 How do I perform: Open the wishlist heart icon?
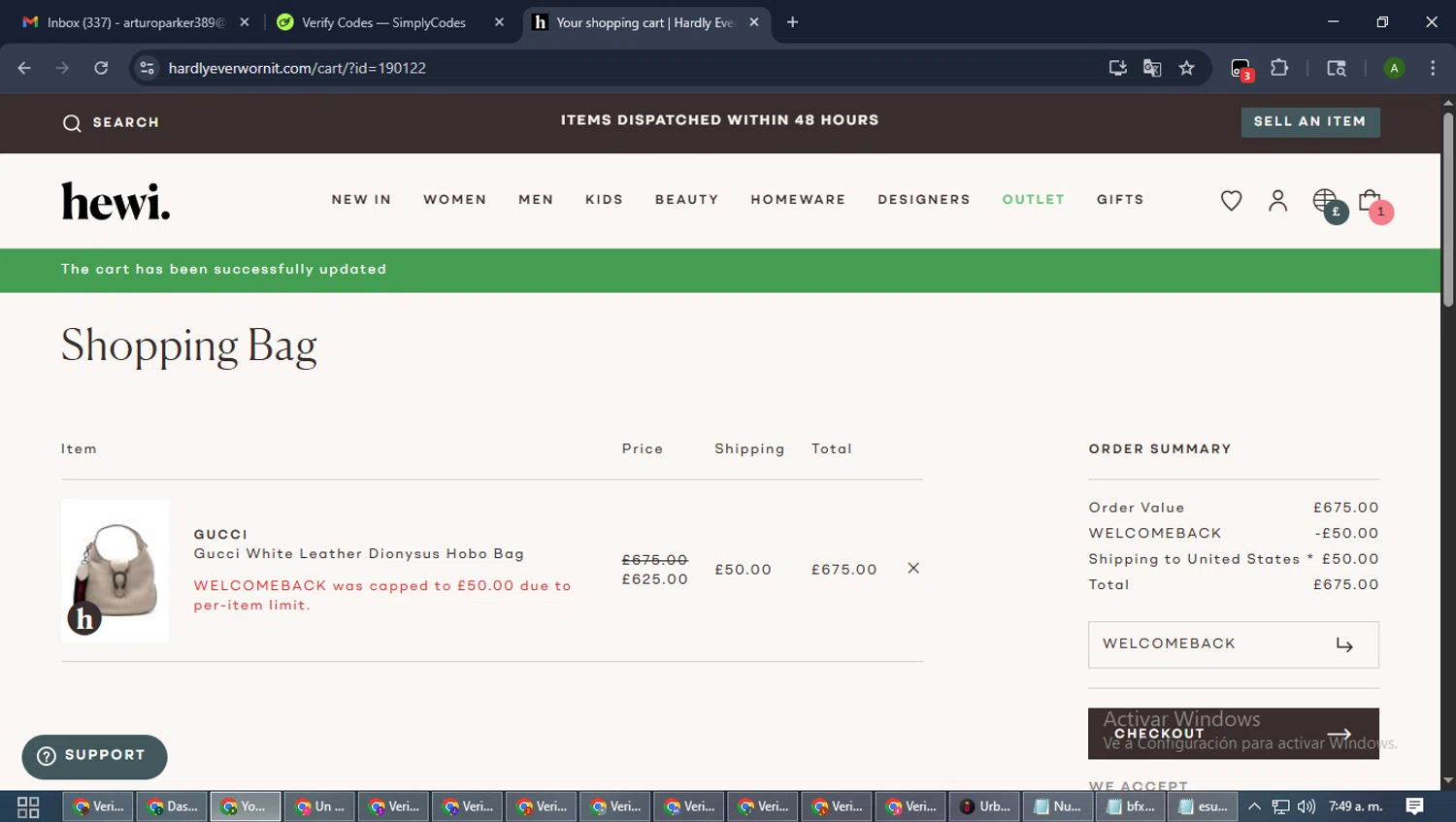click(x=1231, y=201)
